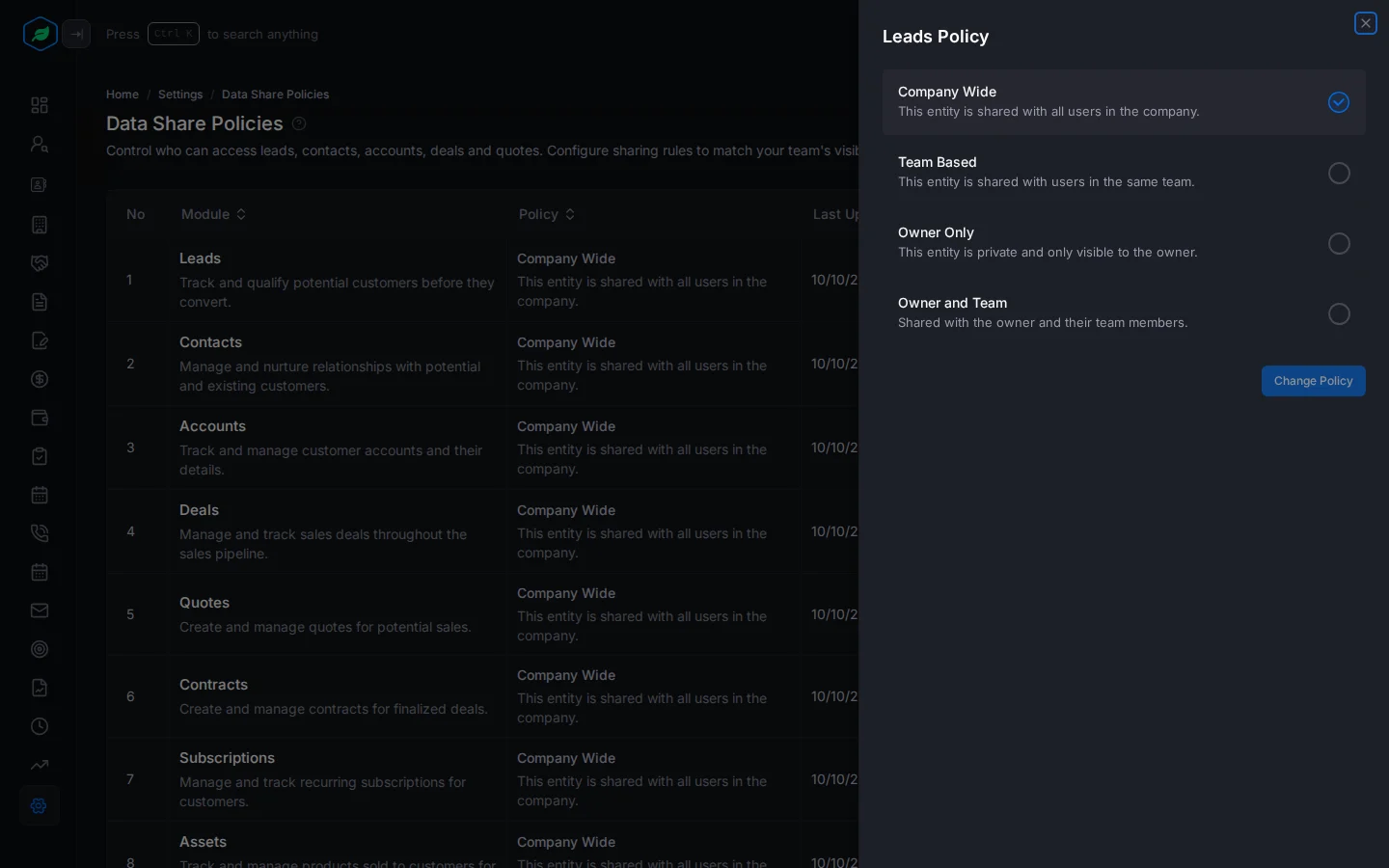This screenshot has height=868, width=1389.
Task: Open the gear Settings icon in sidebar
Action: (40, 805)
